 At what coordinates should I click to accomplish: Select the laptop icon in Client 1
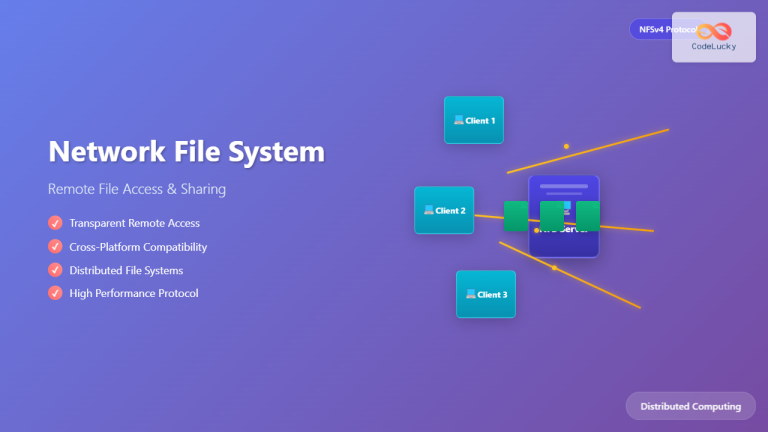tap(459, 120)
